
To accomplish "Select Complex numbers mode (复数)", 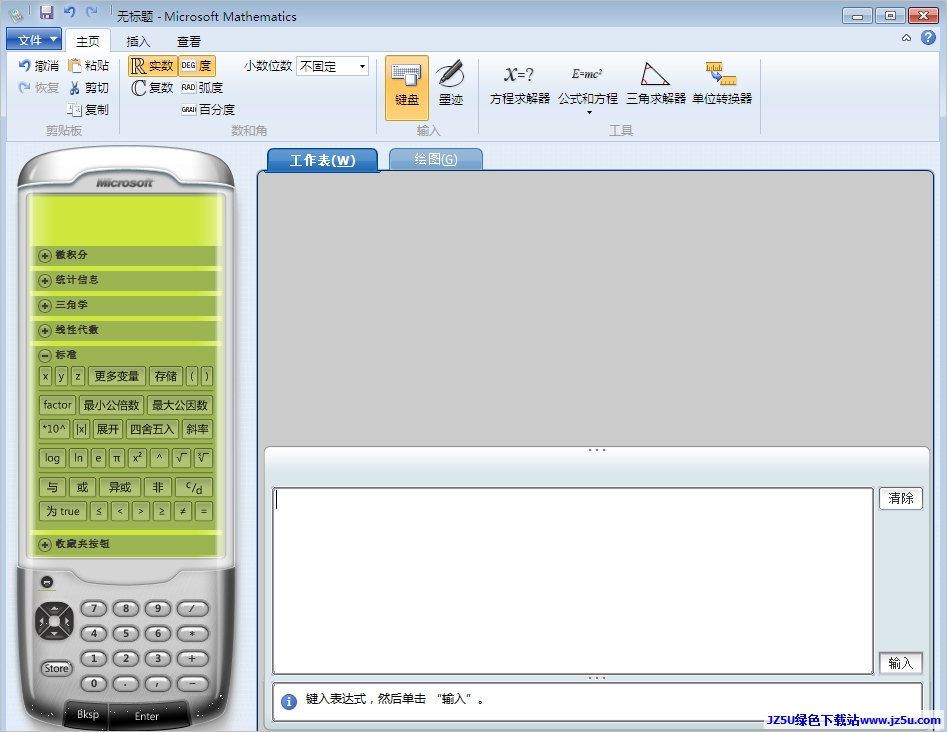I will 152,88.
